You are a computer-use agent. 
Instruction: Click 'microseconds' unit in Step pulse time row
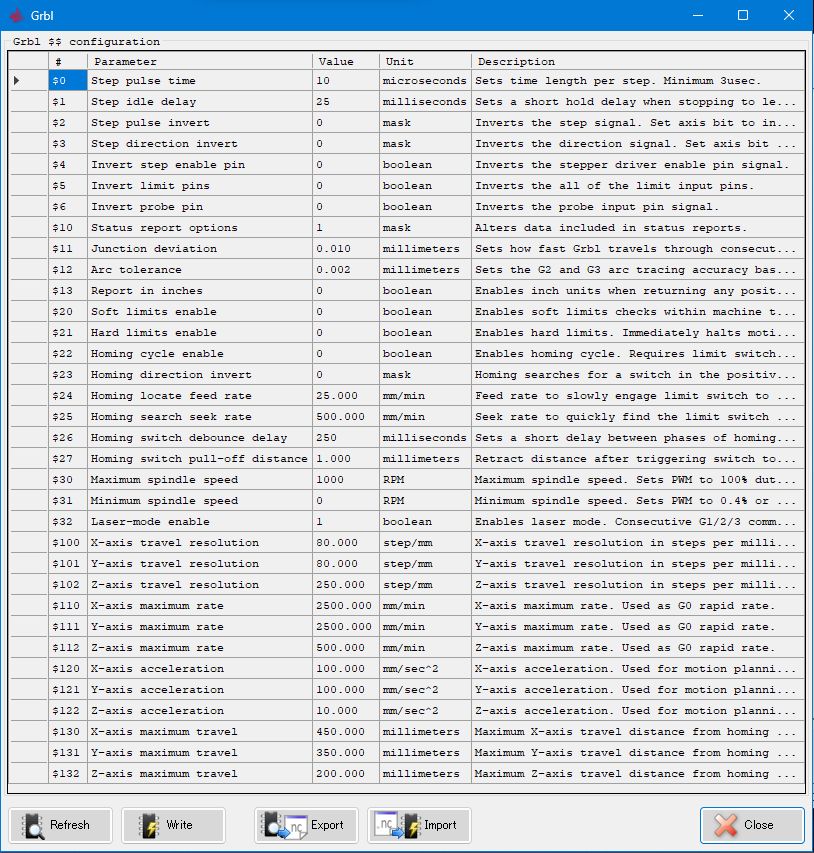point(424,81)
